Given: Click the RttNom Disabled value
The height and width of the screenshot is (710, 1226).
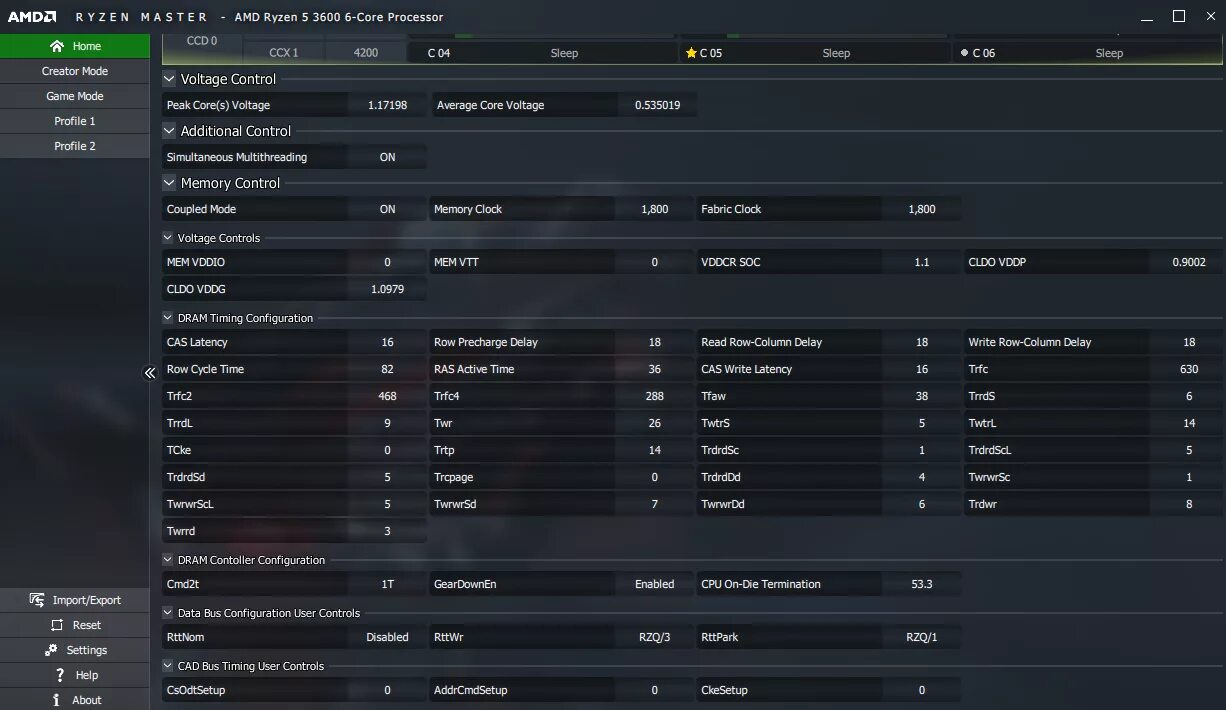Looking at the screenshot, I should (387, 637).
